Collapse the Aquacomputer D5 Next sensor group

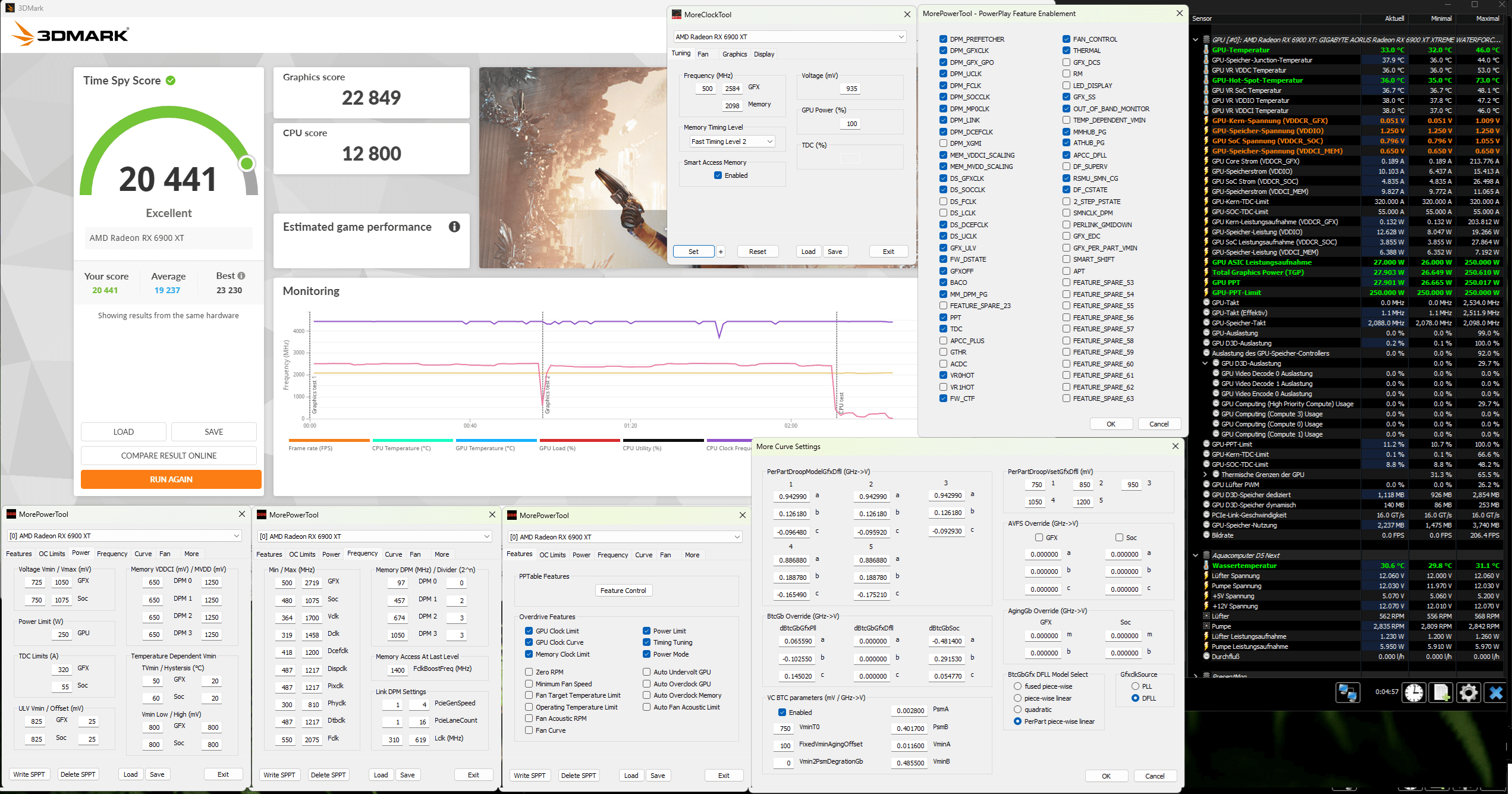click(x=1196, y=556)
